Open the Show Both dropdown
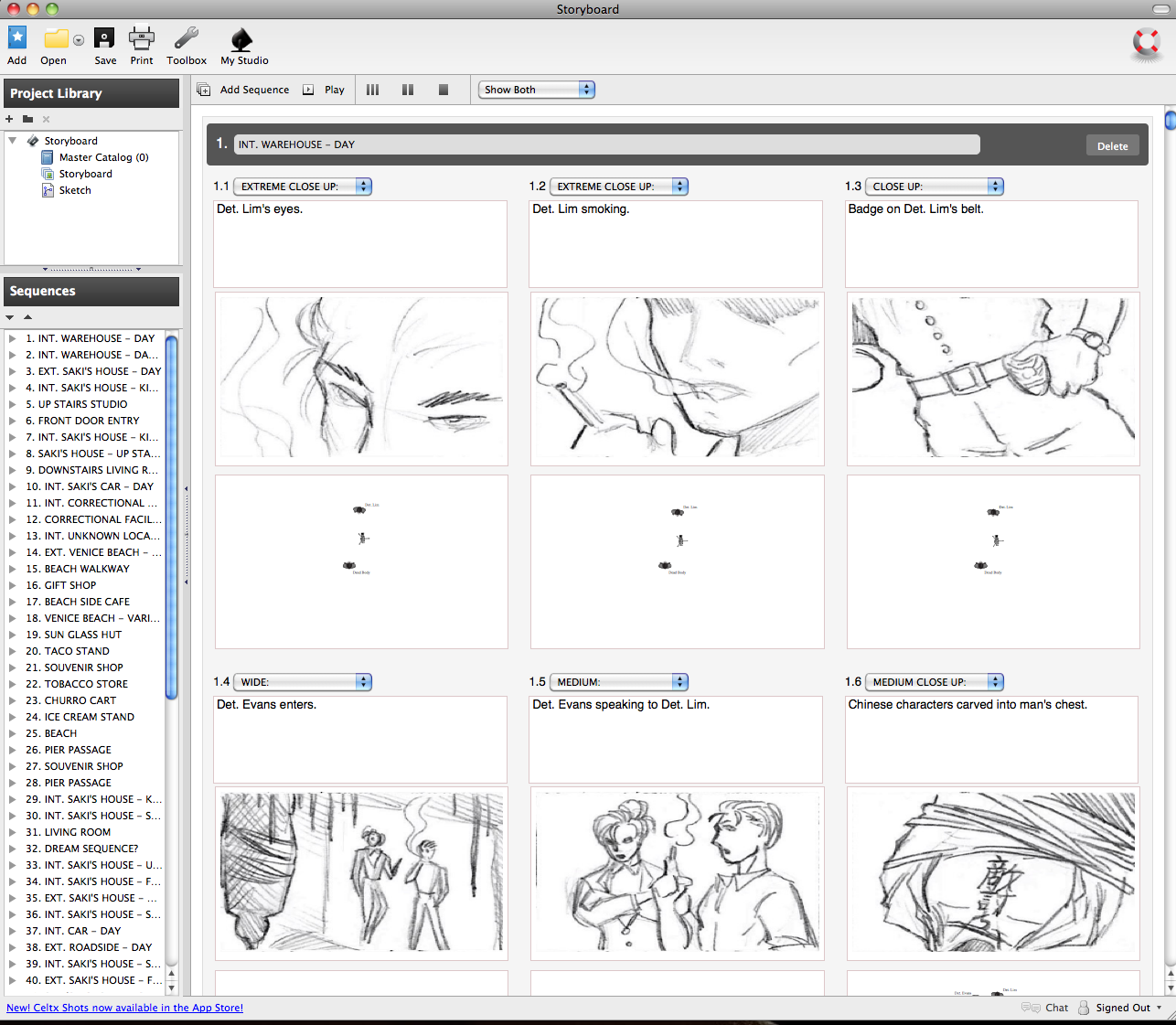1176x1025 pixels. click(537, 90)
